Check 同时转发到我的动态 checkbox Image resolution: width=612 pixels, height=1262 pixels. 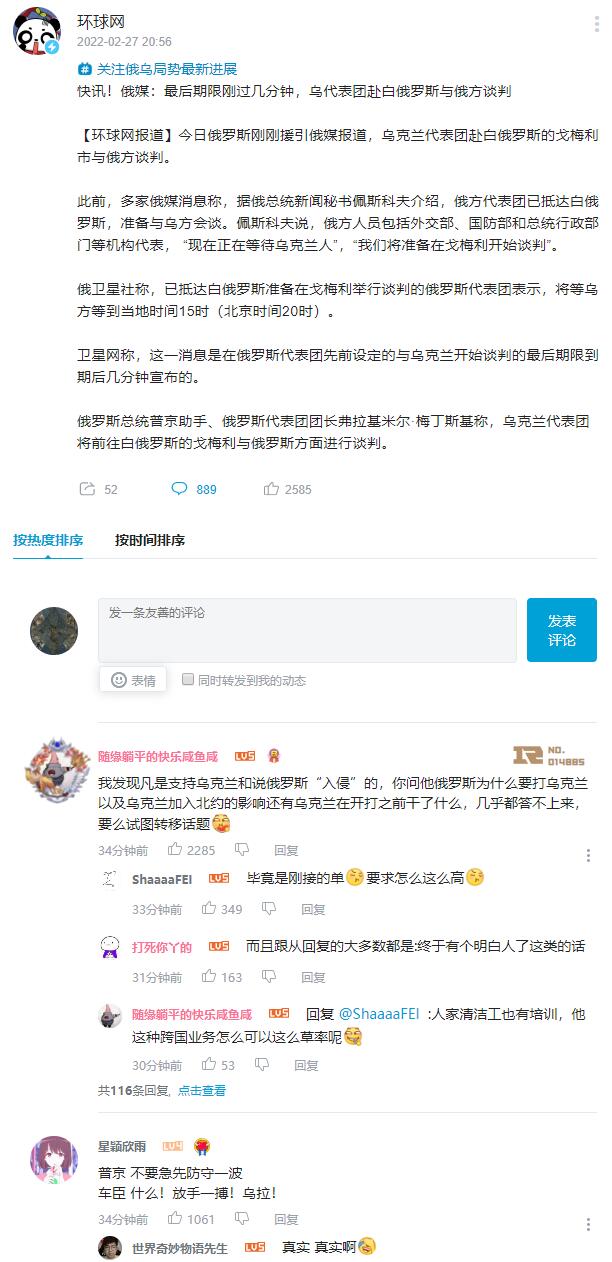pyautogui.click(x=188, y=680)
